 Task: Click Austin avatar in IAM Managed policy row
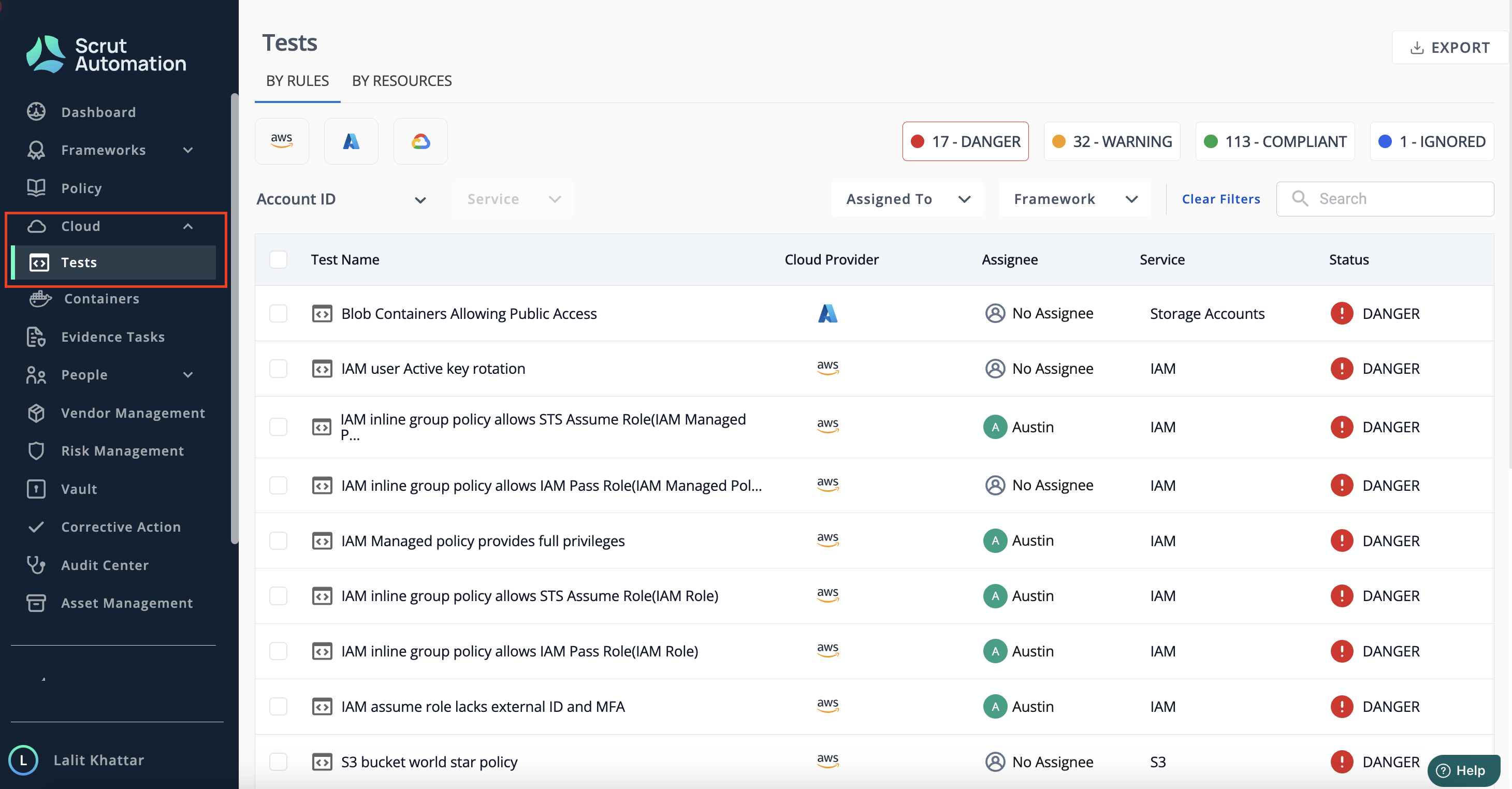tap(995, 540)
